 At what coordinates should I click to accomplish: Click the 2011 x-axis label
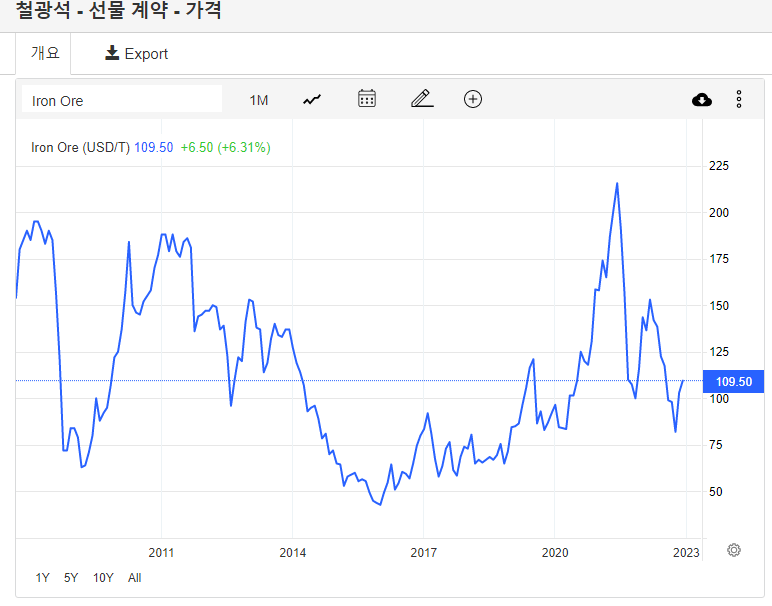[161, 552]
